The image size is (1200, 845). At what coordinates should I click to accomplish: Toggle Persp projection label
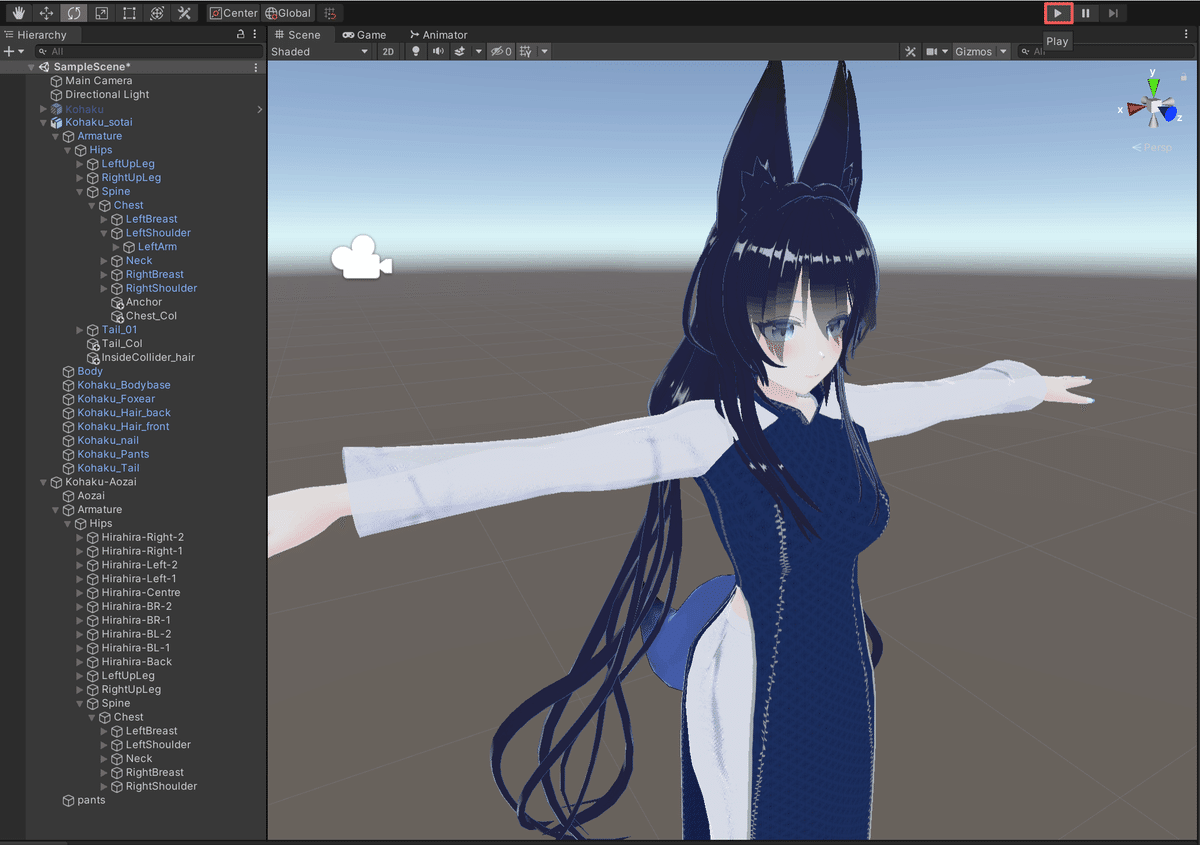pyautogui.click(x=1152, y=147)
